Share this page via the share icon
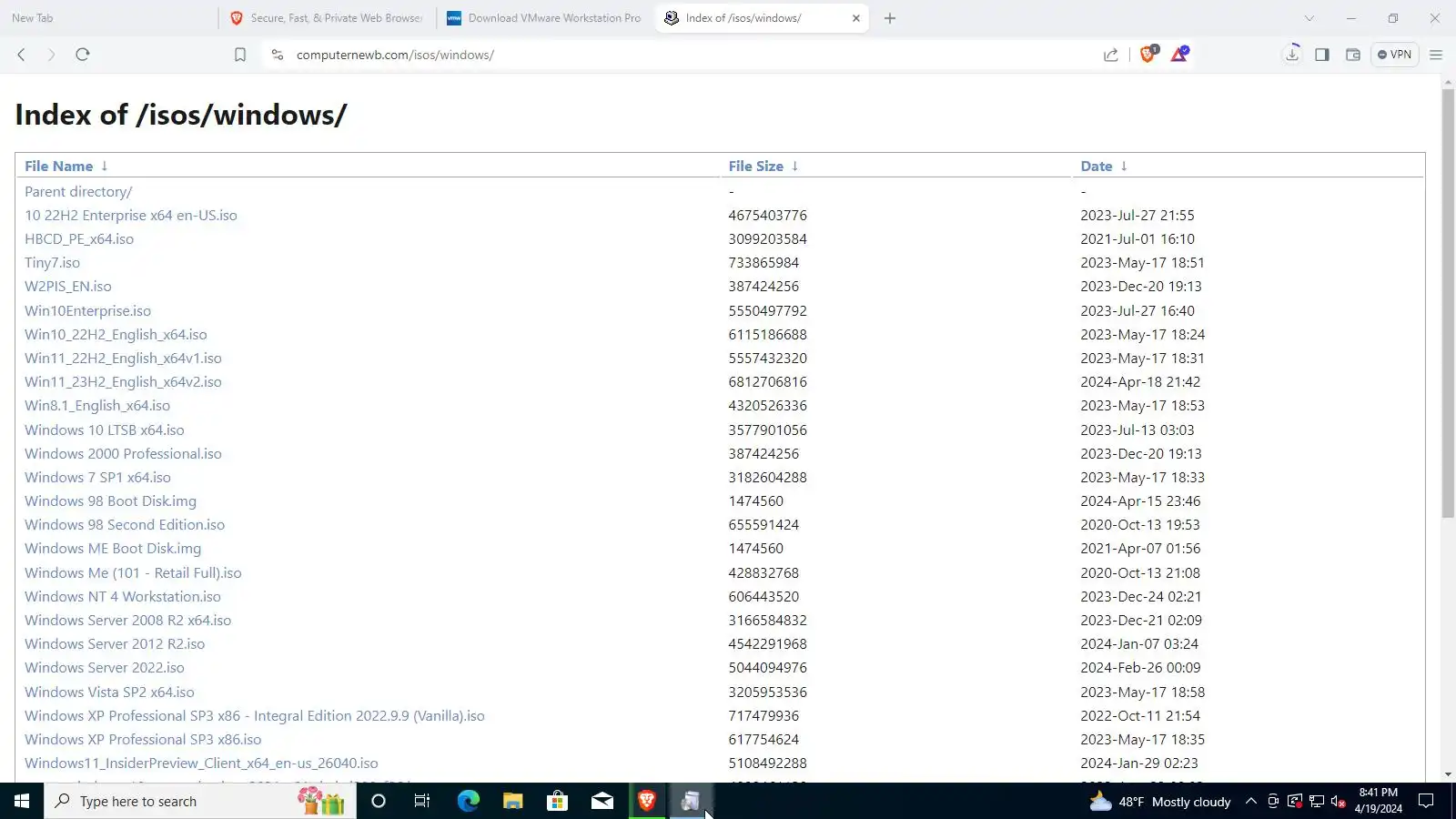The image size is (1456, 819). pyautogui.click(x=1111, y=55)
